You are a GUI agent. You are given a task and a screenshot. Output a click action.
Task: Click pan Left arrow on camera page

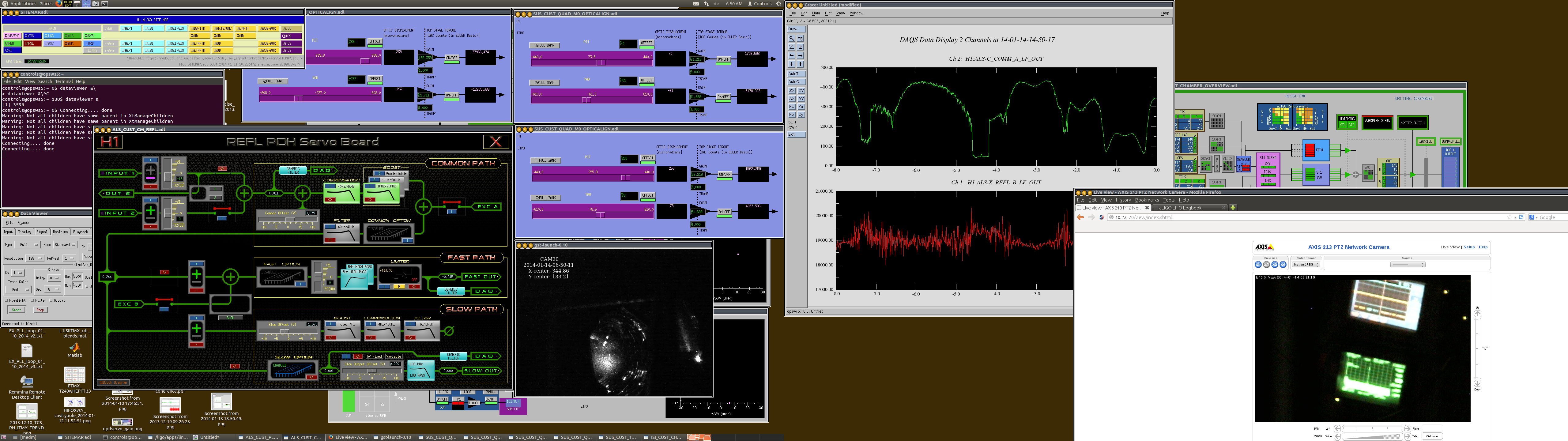1337,429
